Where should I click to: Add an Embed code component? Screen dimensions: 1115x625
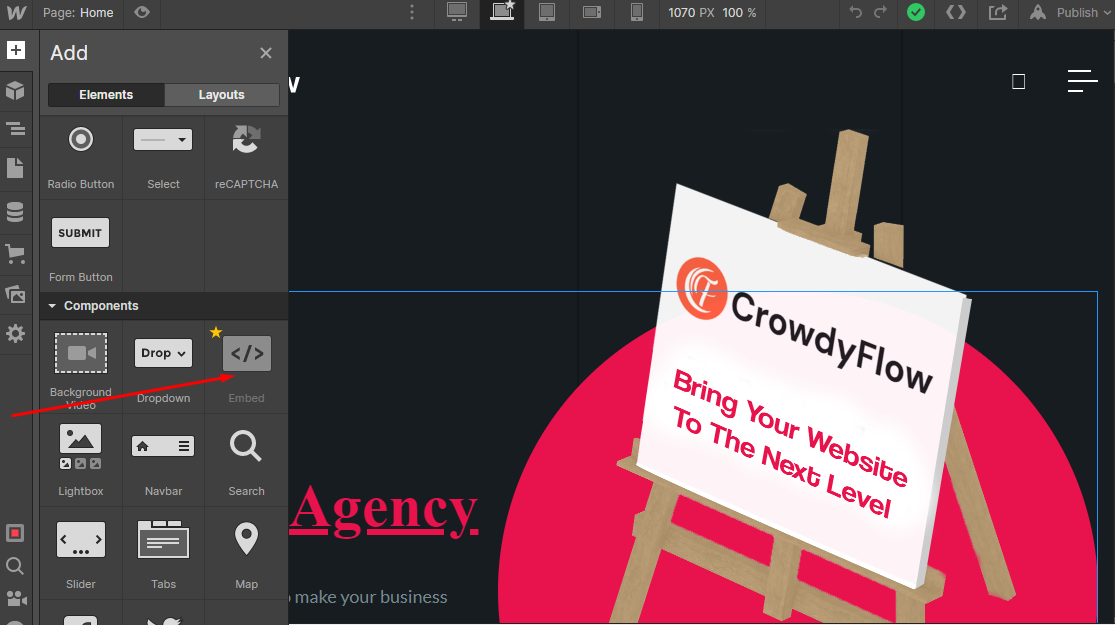click(246, 368)
